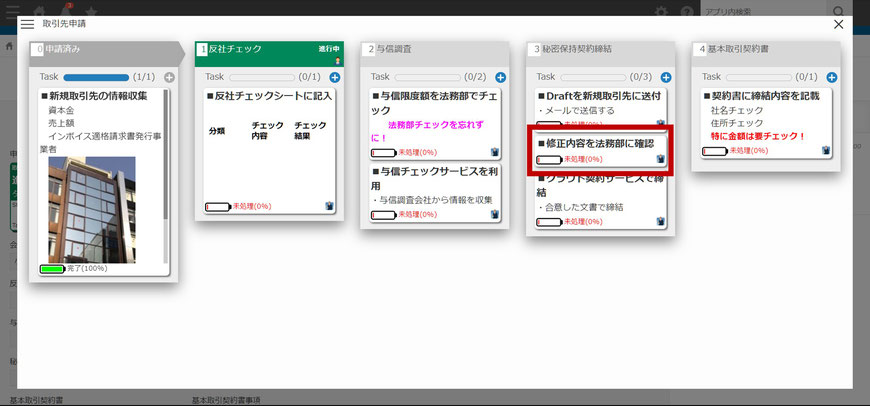Image resolution: width=870 pixels, height=406 pixels.
Task: Add a task to 反社チェック column
Action: tap(334, 77)
